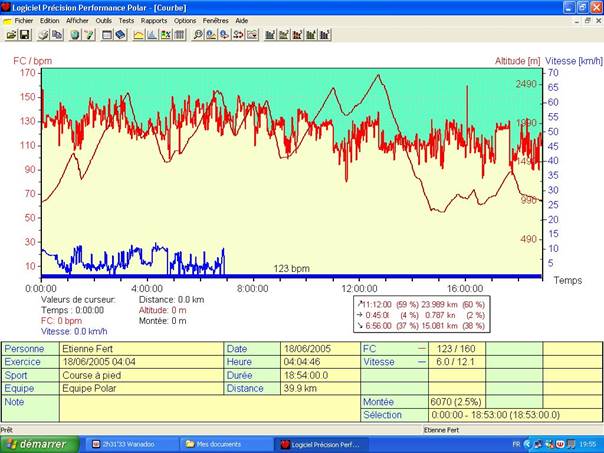This screenshot has height=453, width=604.
Task: Click the blue book diary icon
Action: coord(120,35)
